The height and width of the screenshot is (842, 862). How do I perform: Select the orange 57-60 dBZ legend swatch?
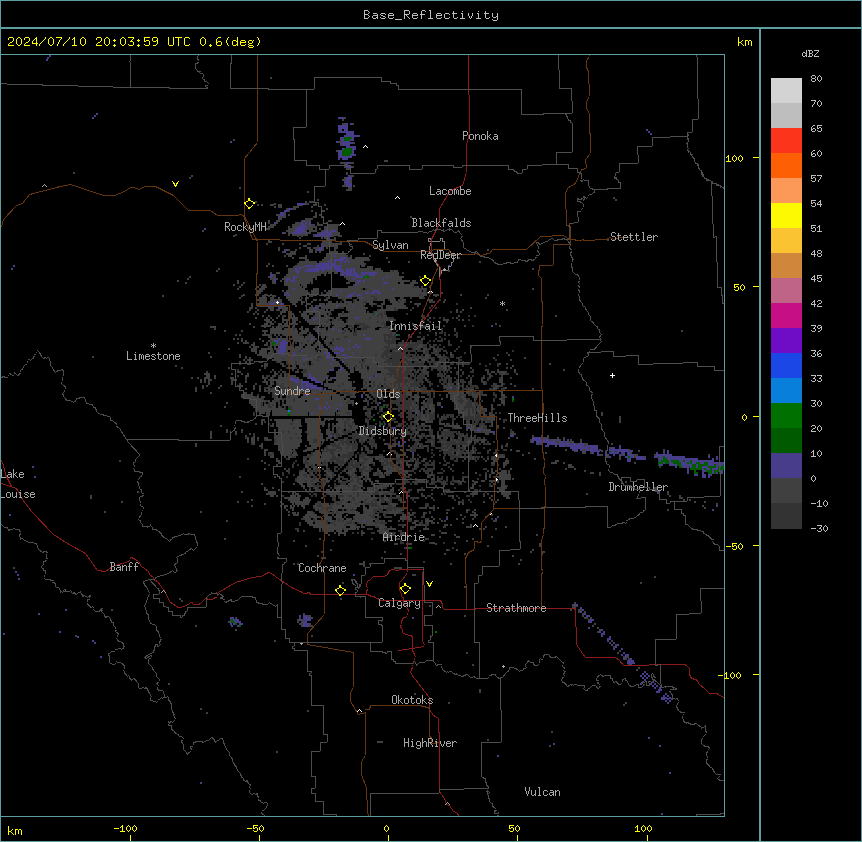click(x=786, y=165)
